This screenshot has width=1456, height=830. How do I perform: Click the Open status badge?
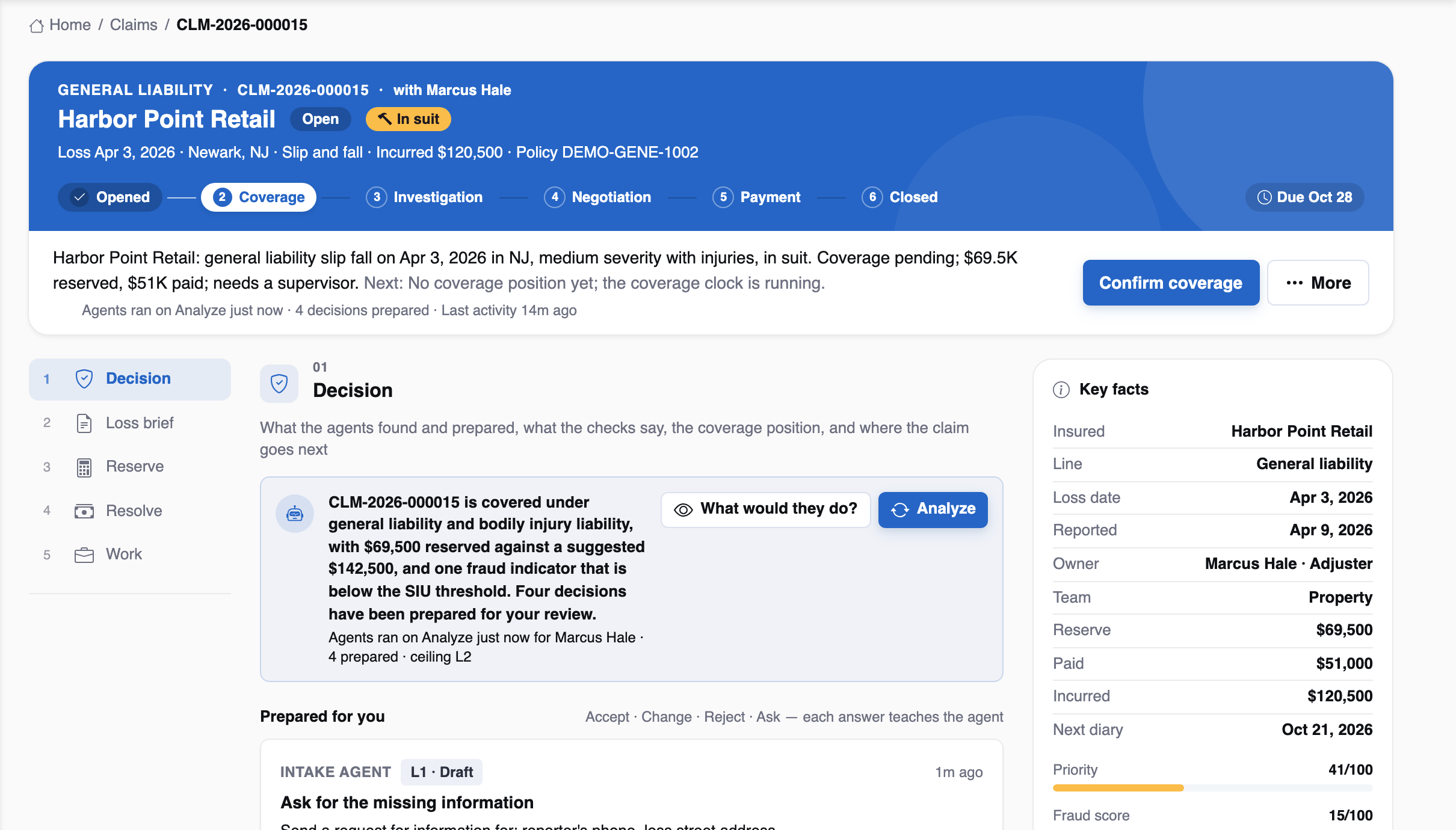click(320, 119)
